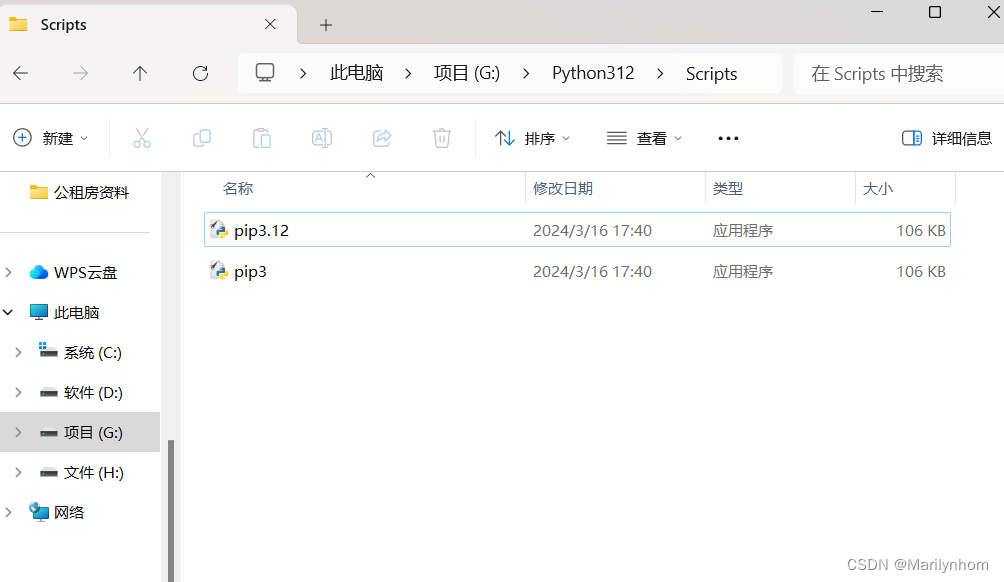Expand the 系统 (C:) tree node
Viewport: 1004px width, 582px height.
(19, 352)
